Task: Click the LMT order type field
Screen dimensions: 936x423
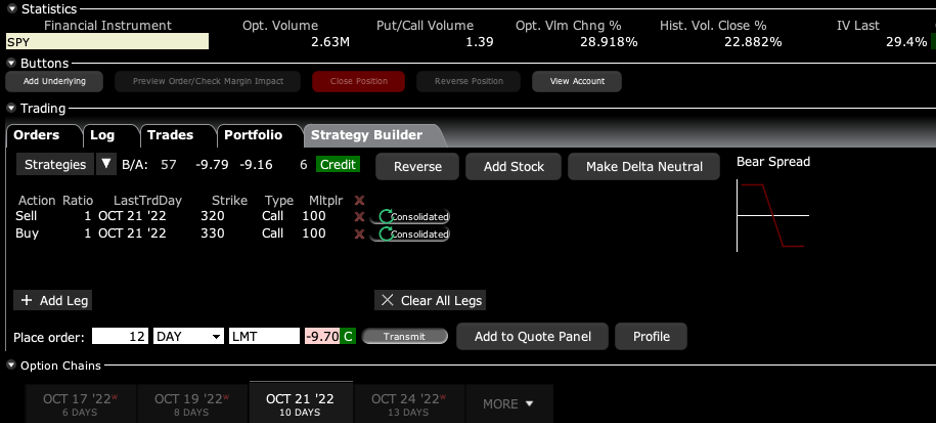Action: (x=264, y=336)
